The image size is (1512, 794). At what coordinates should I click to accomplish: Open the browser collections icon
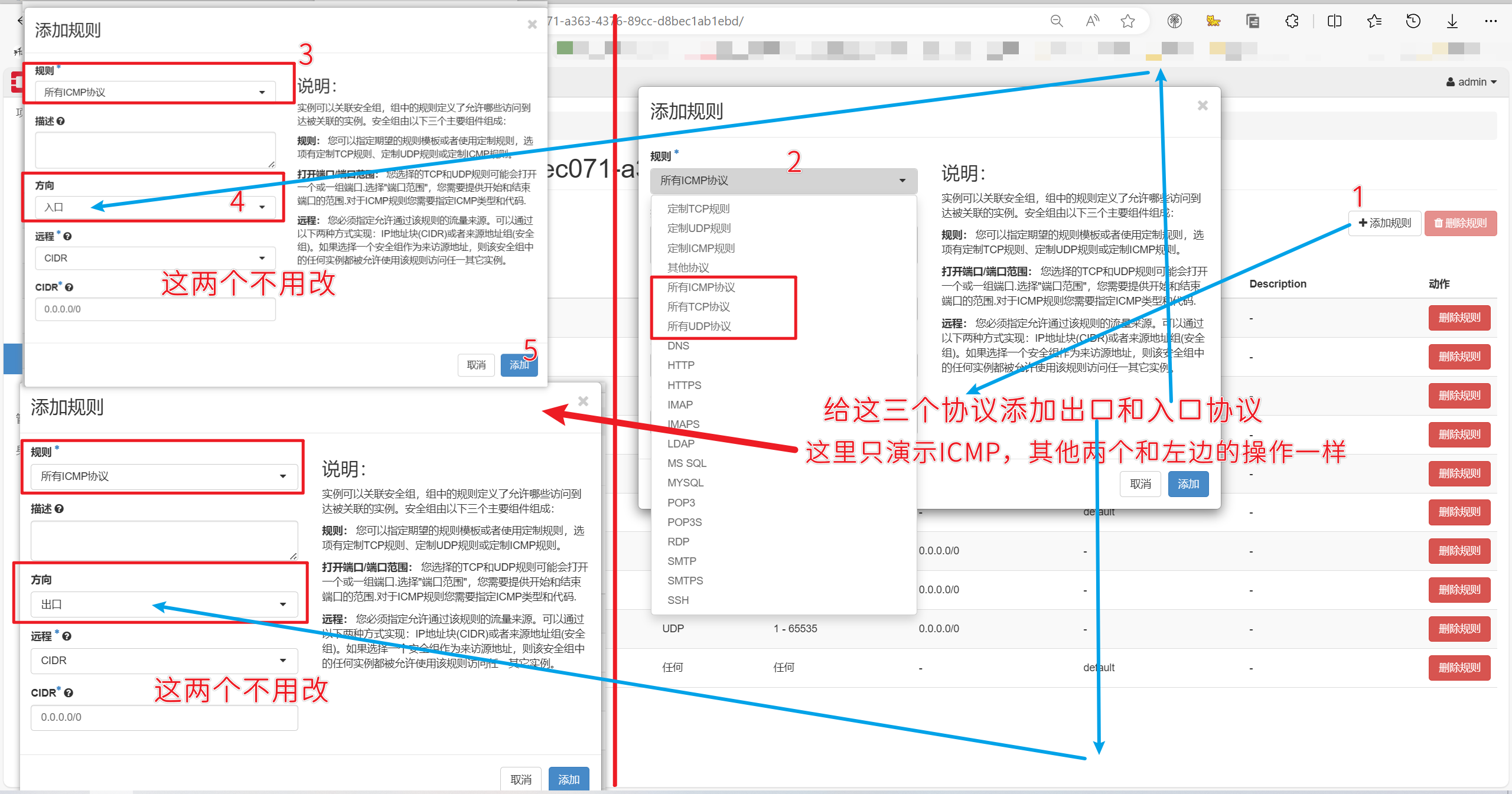tap(1252, 21)
